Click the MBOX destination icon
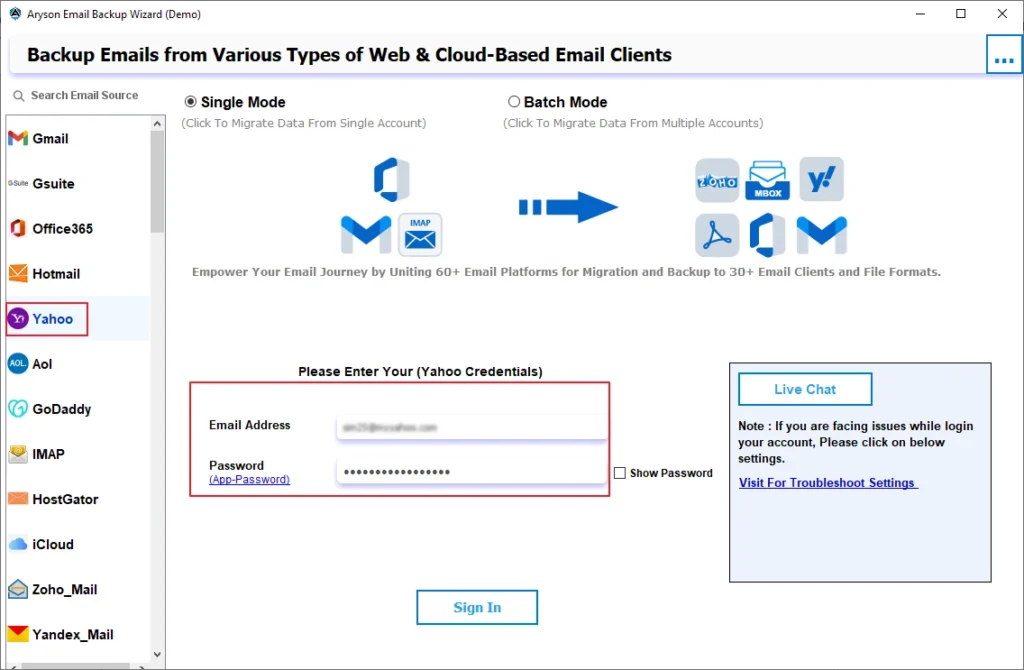 768,180
